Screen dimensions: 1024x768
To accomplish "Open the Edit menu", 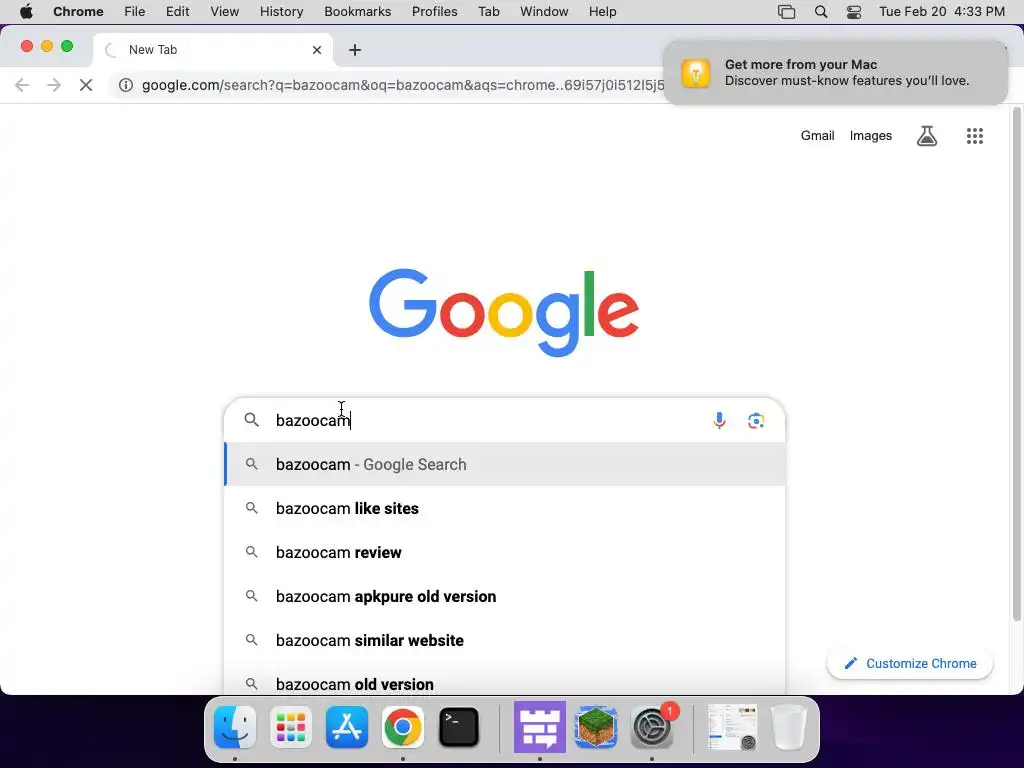I will (x=178, y=12).
